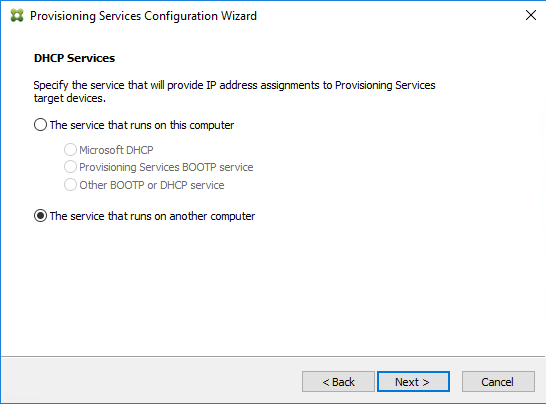Click the Citrix wizard icon in title bar

point(17,16)
